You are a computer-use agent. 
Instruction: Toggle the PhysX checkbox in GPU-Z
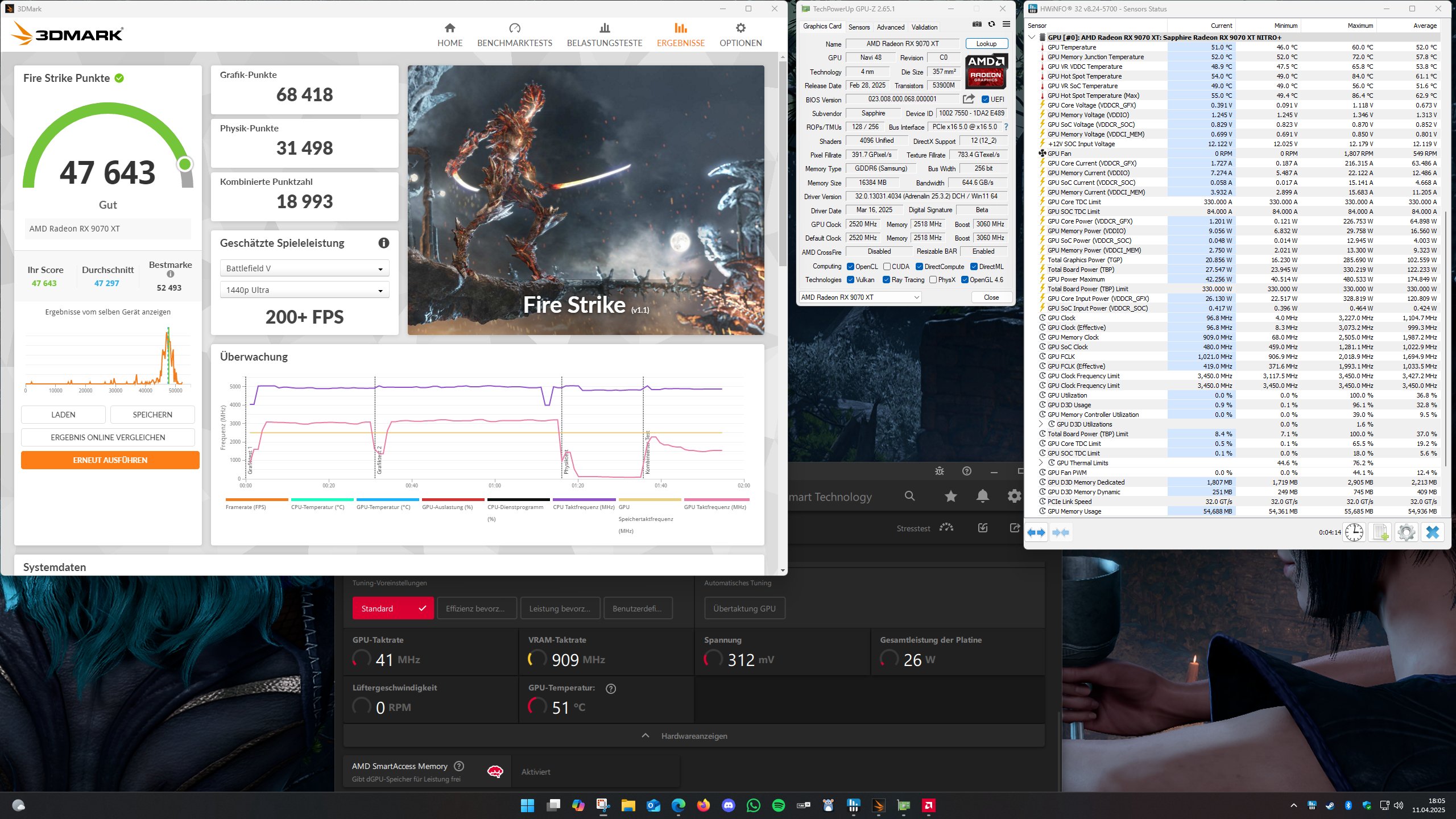click(933, 280)
